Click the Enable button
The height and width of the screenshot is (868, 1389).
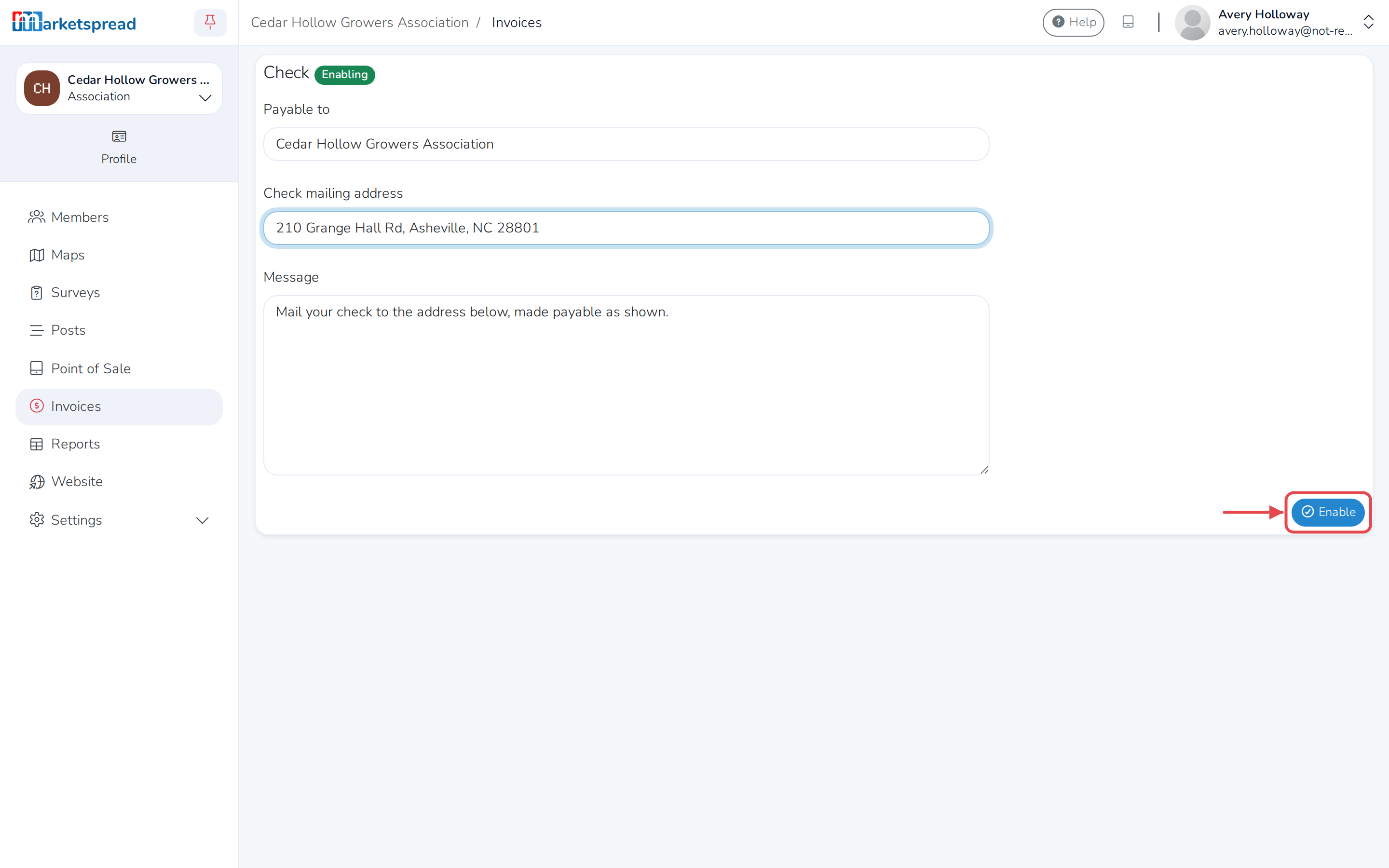(1328, 512)
